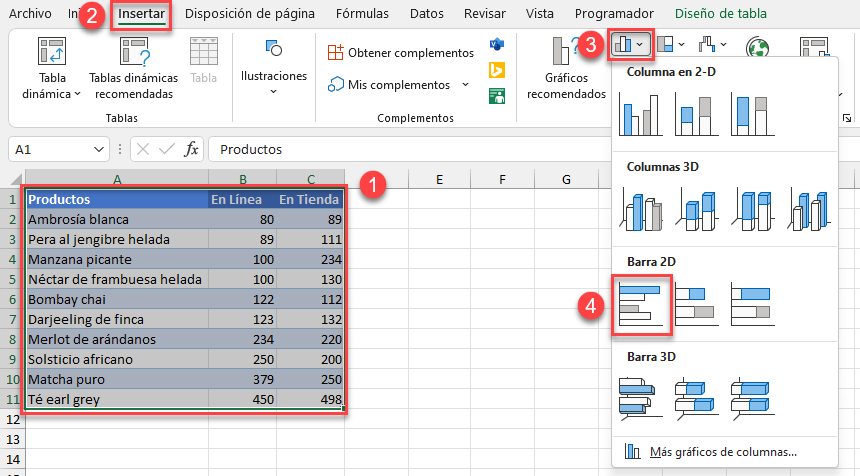860x476 pixels.
Task: Click cell Manzana picante
Action: tap(117, 259)
